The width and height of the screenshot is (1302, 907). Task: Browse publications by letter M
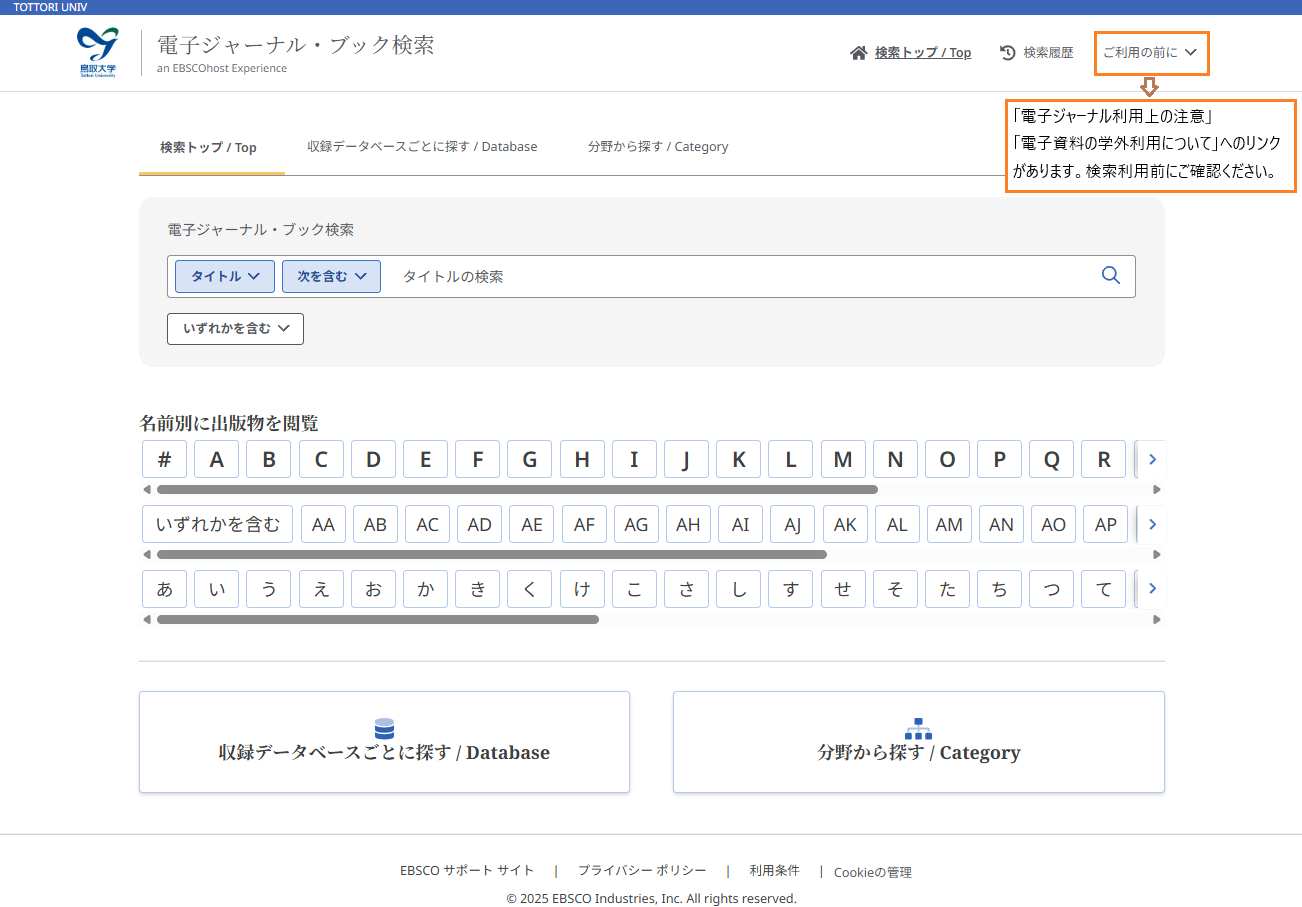coord(843,459)
